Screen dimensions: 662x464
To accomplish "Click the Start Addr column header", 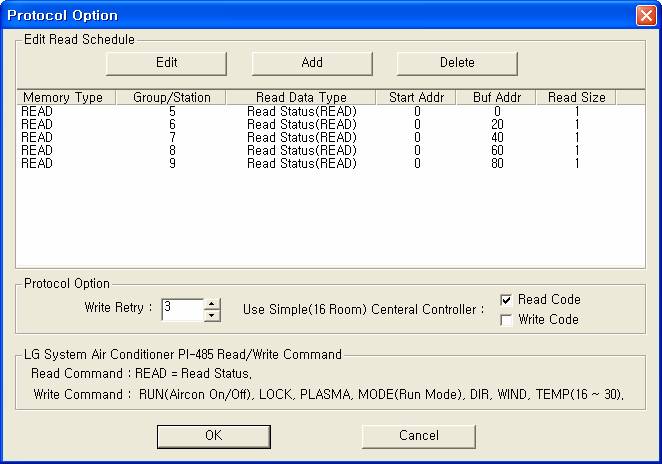I will click(x=416, y=97).
